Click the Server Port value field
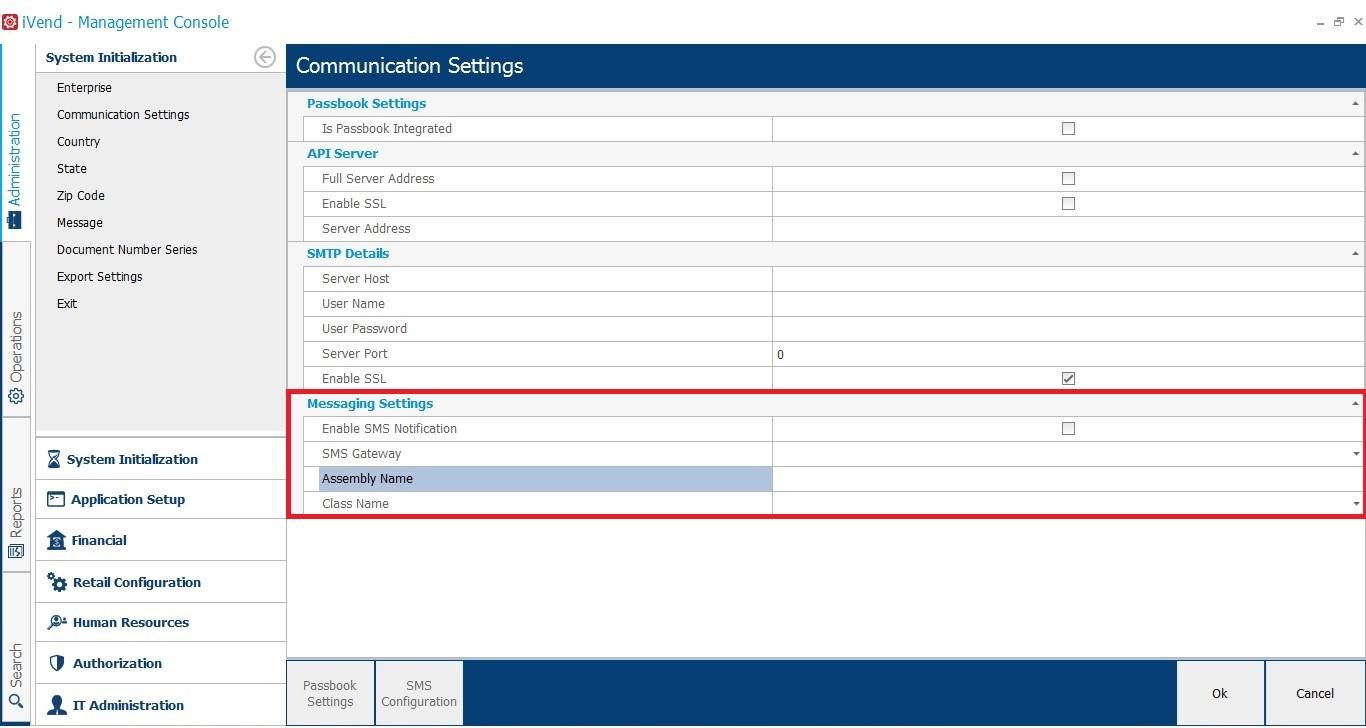This screenshot has width=1366, height=728. point(1068,354)
